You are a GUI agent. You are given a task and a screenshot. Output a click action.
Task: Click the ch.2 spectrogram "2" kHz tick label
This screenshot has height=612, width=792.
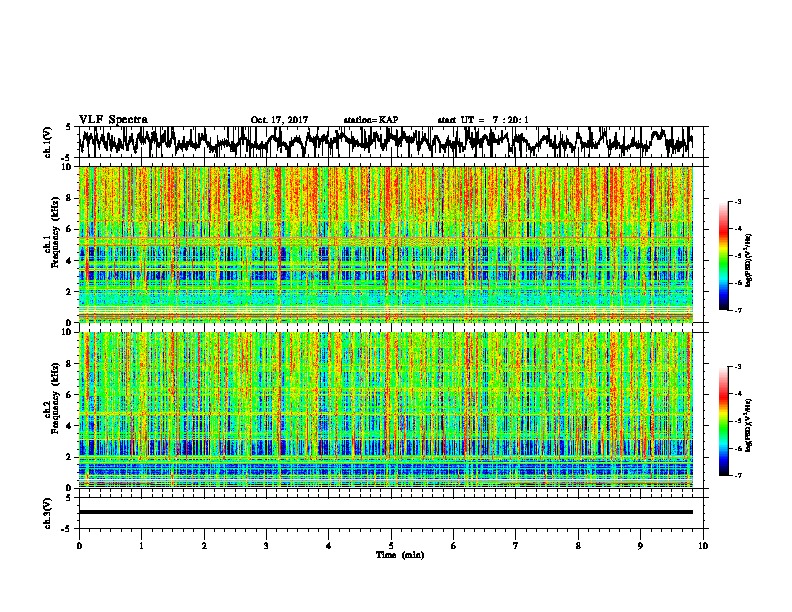point(69,456)
